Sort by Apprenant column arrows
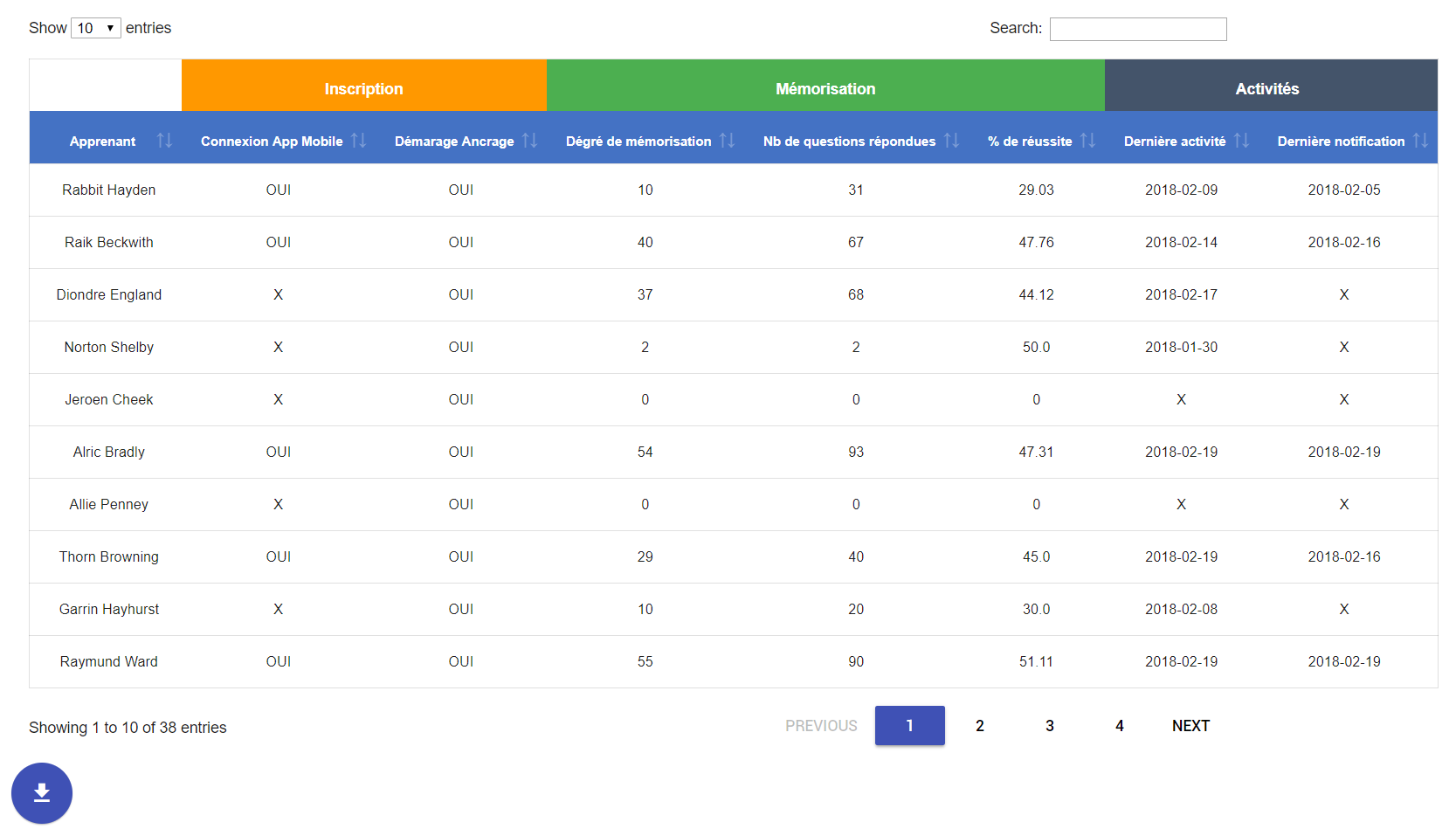This screenshot has width=1456, height=836. pyautogui.click(x=164, y=141)
